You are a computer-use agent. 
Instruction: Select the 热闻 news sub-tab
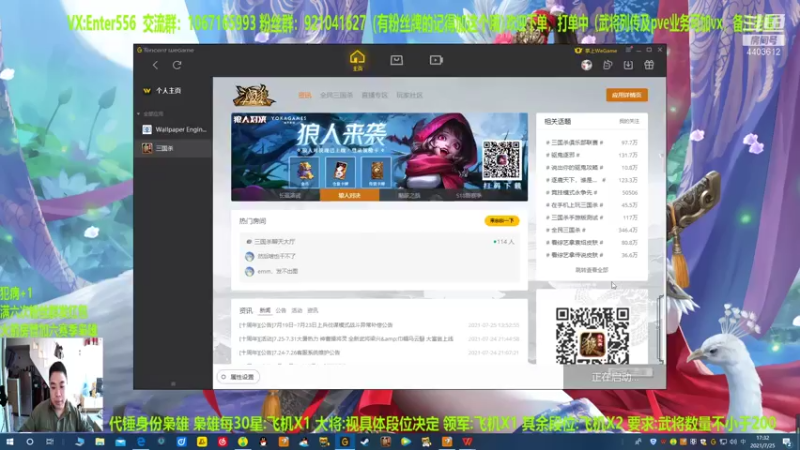click(265, 310)
